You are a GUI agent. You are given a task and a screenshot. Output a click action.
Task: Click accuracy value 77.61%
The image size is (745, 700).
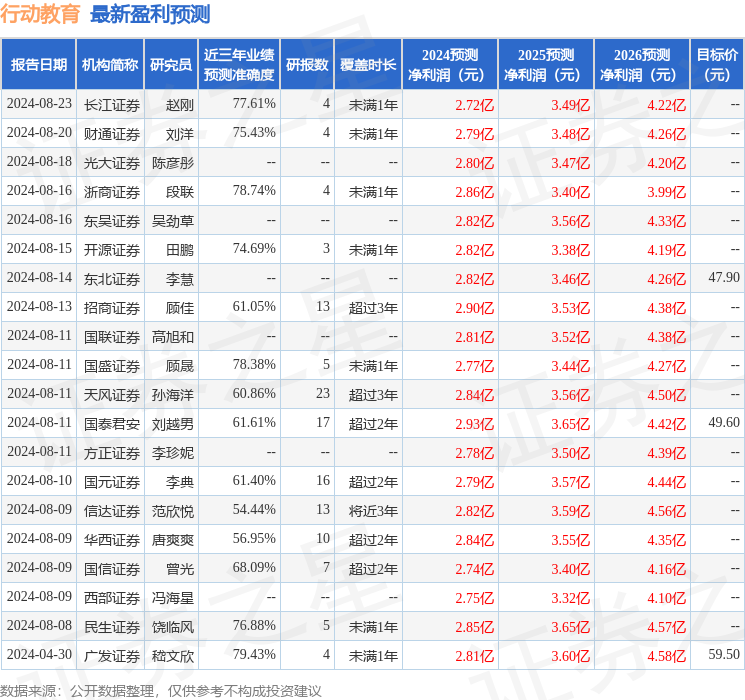pos(254,104)
